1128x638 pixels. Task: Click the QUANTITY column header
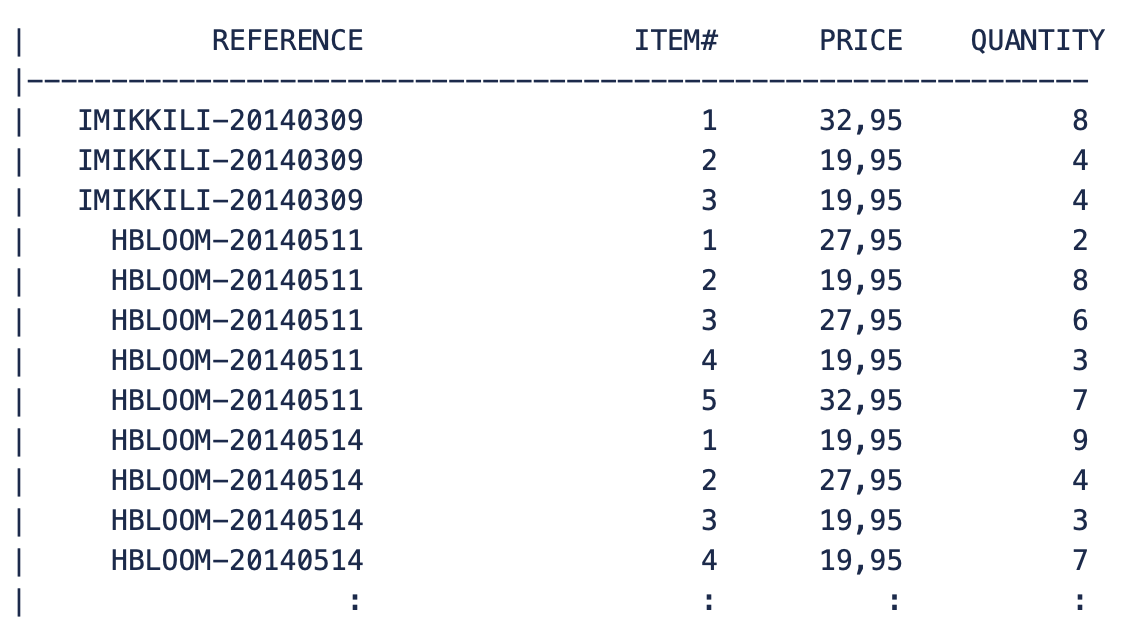[1037, 41]
